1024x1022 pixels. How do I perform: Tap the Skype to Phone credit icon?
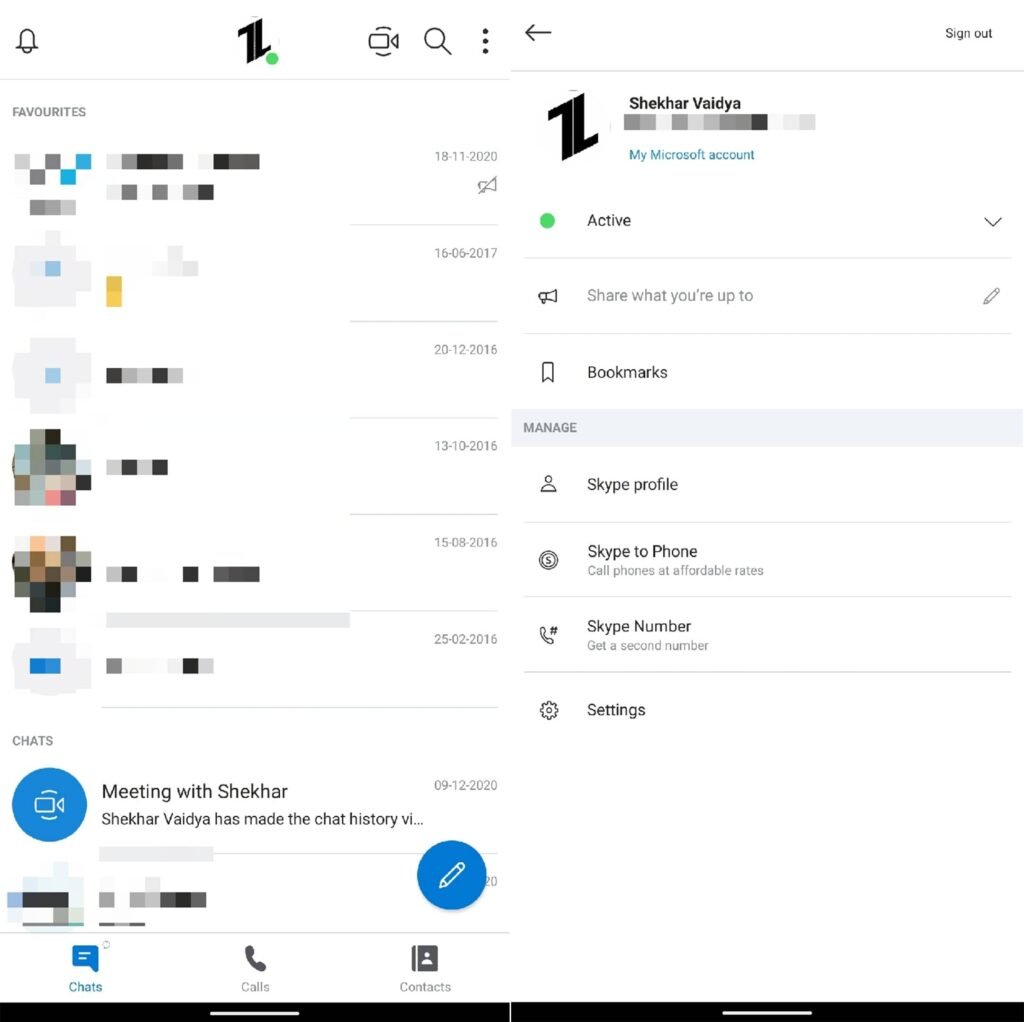549,560
